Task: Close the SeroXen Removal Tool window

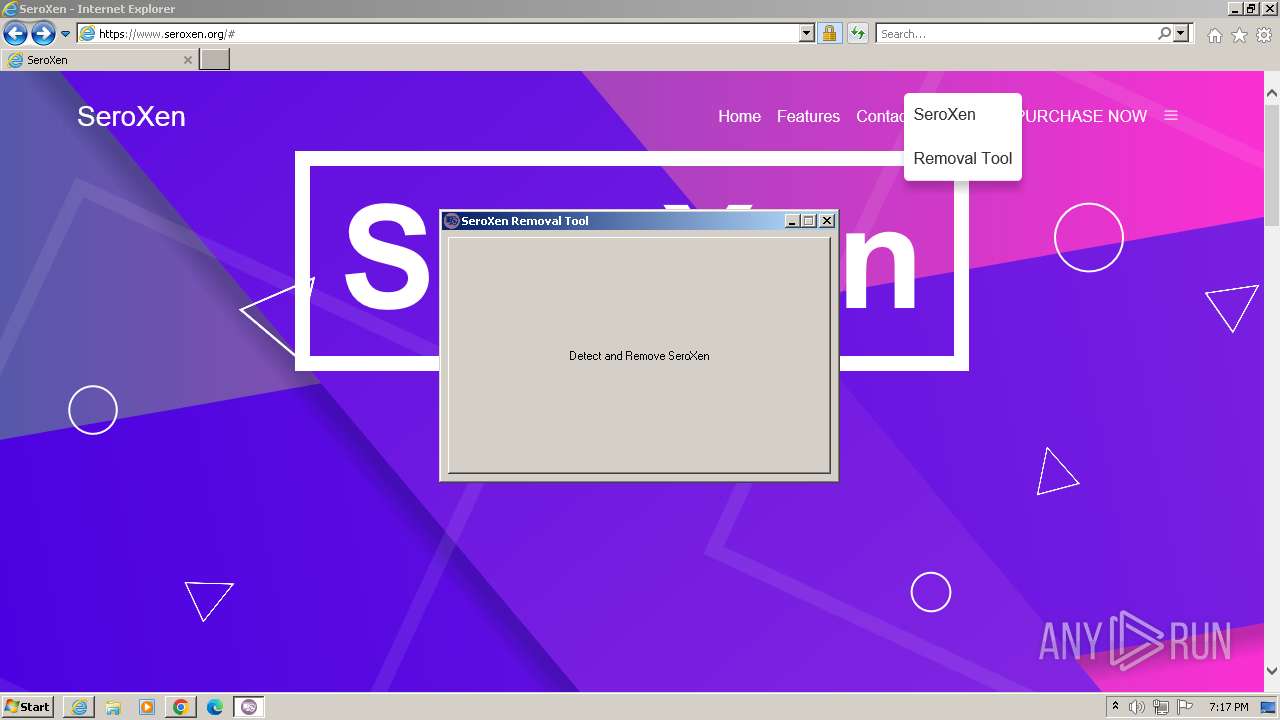Action: tap(827, 221)
